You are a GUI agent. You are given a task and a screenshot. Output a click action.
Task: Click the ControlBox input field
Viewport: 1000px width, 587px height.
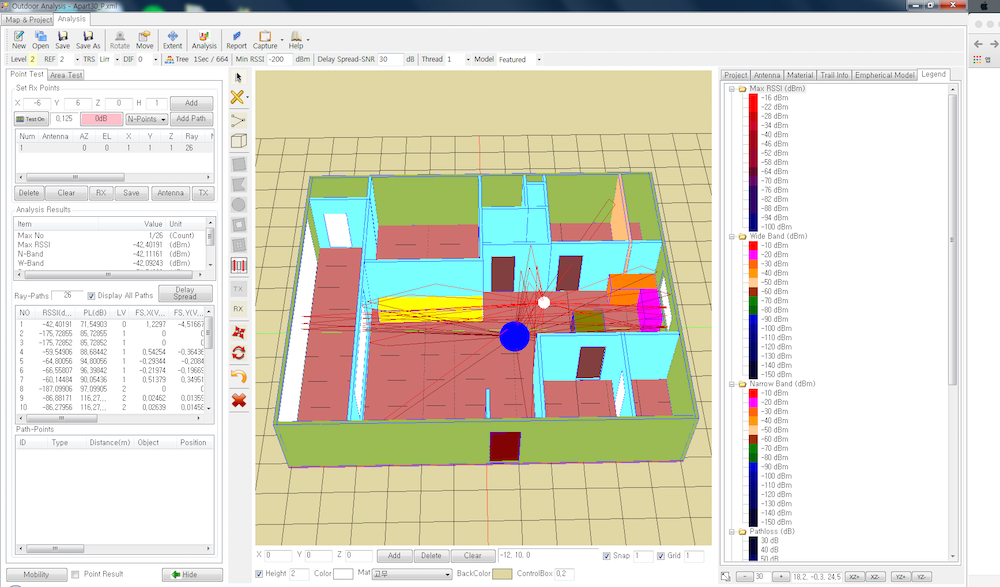click(564, 574)
